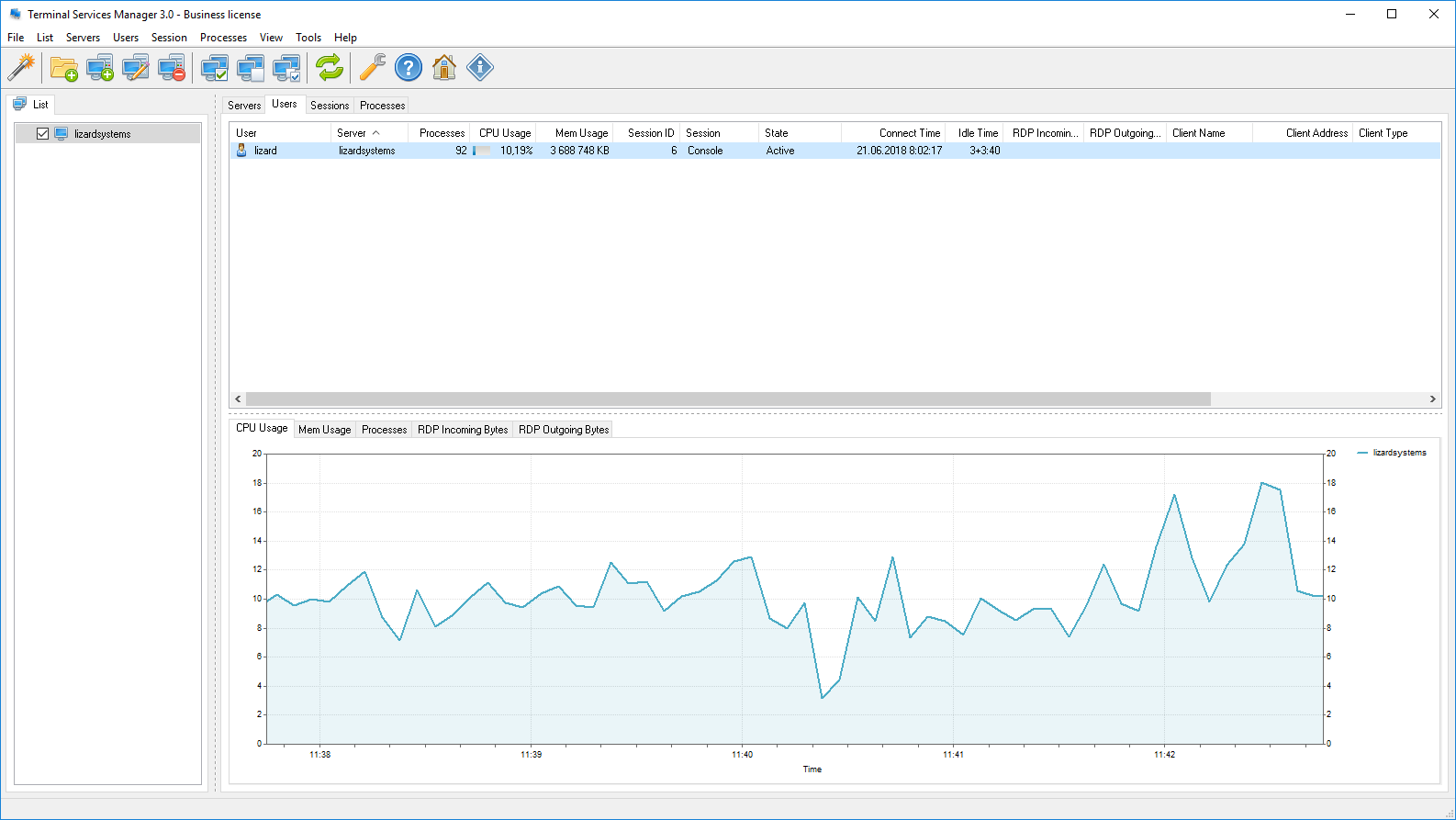1456x820 pixels.
Task: Open the Tools menu
Action: 308,38
